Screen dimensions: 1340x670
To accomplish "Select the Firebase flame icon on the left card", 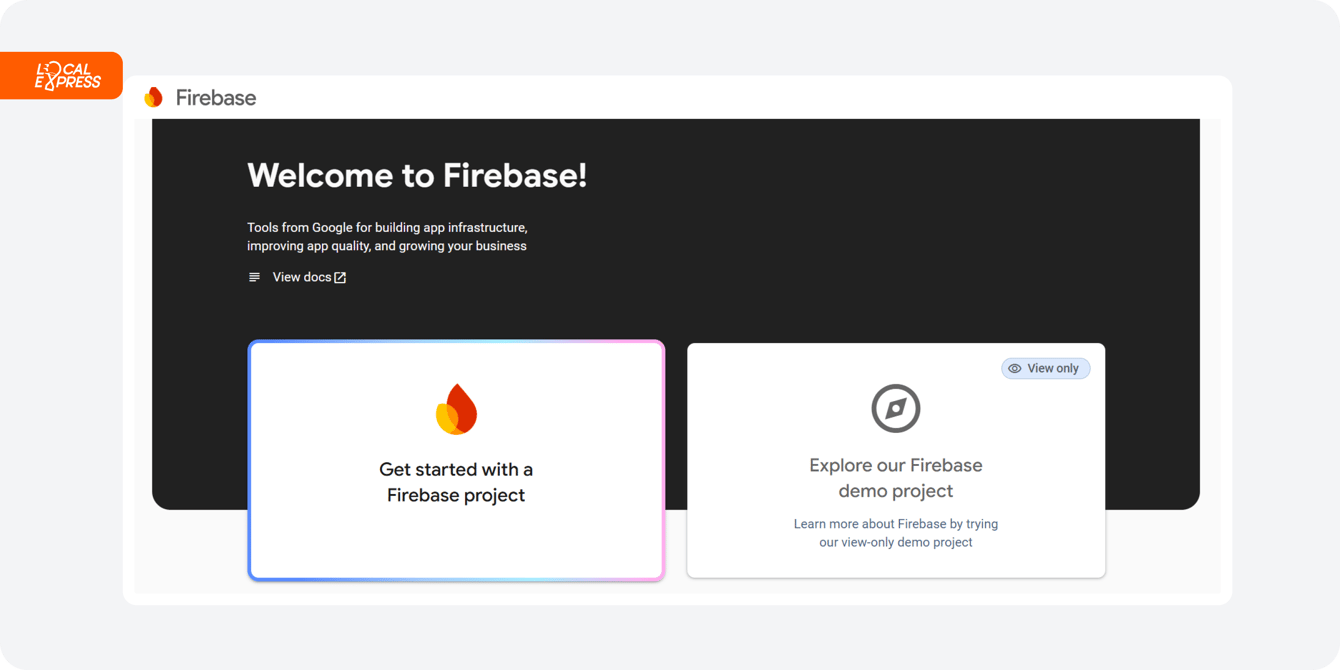I will click(x=456, y=408).
